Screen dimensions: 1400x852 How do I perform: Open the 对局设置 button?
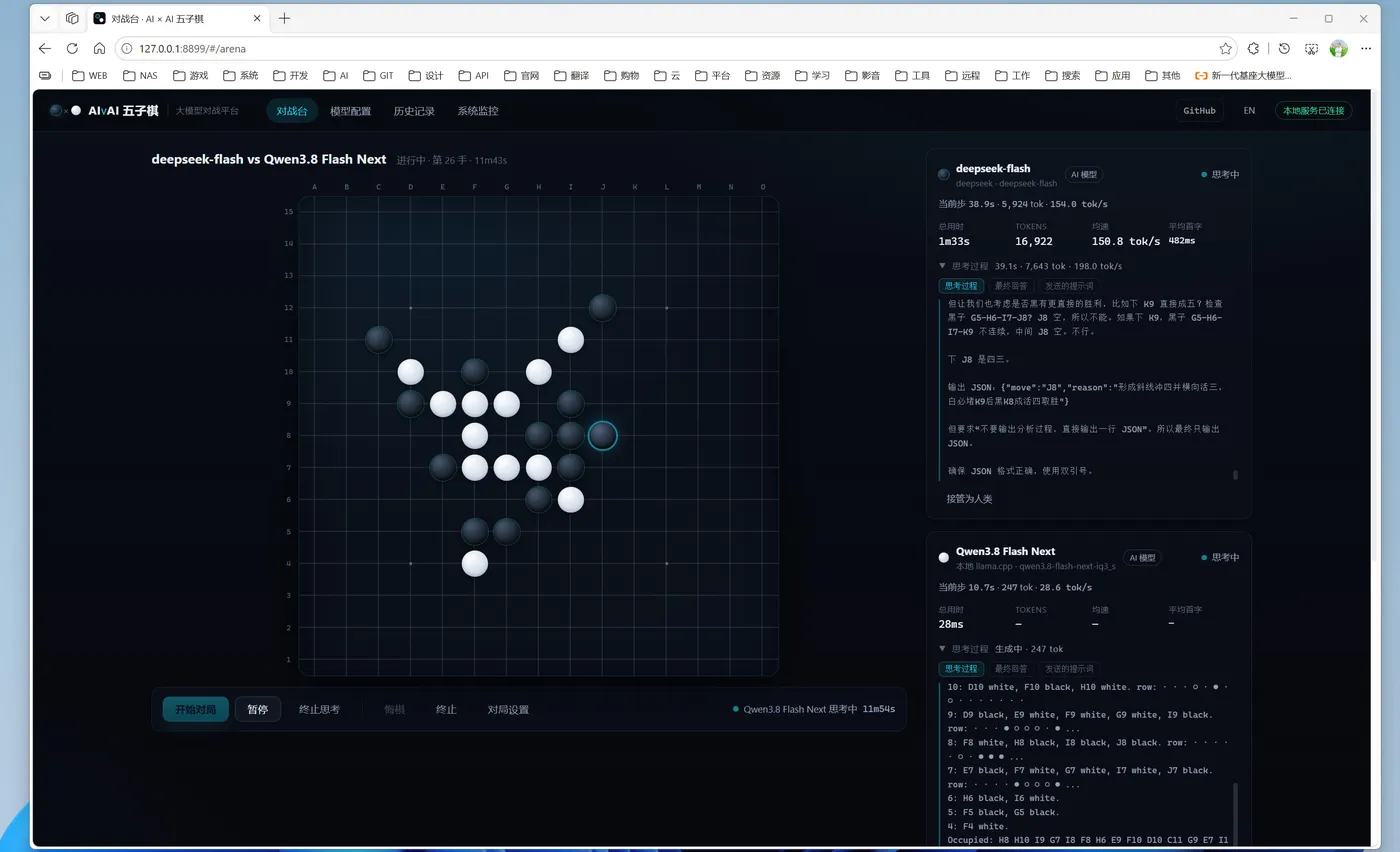508,709
